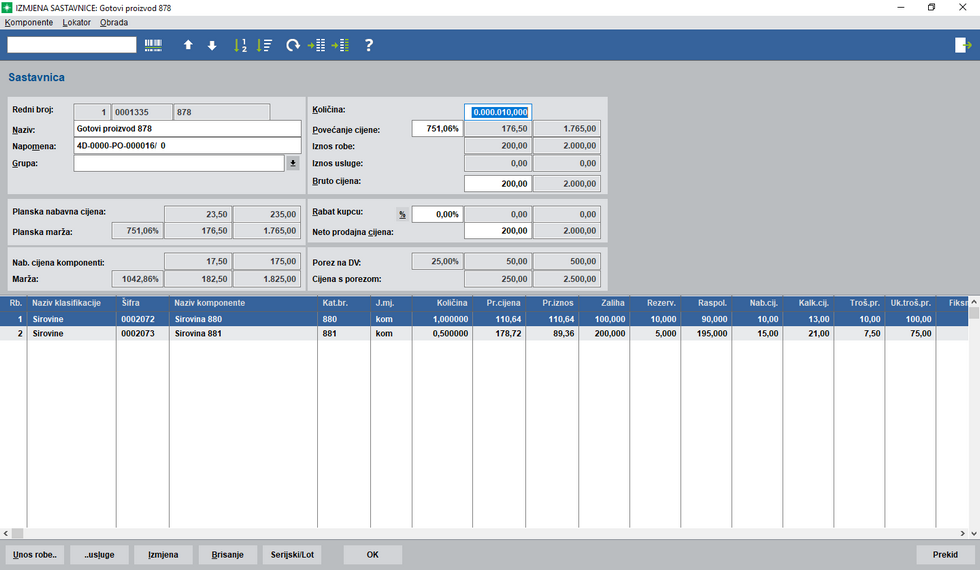
Task: Click the Povećanje cijene percent field
Action: coord(437,129)
